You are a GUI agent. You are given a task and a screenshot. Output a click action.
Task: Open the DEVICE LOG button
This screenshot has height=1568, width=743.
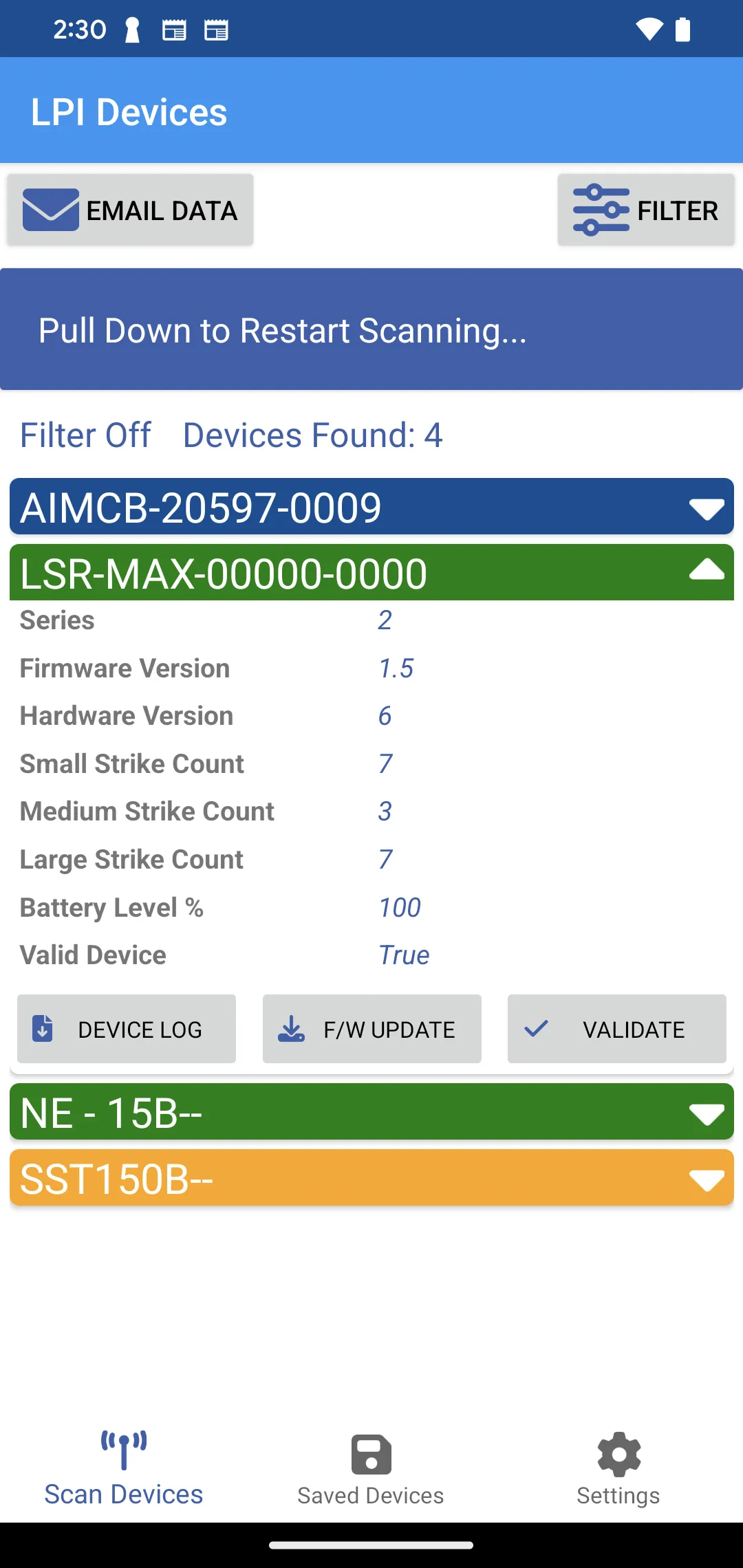click(127, 1029)
